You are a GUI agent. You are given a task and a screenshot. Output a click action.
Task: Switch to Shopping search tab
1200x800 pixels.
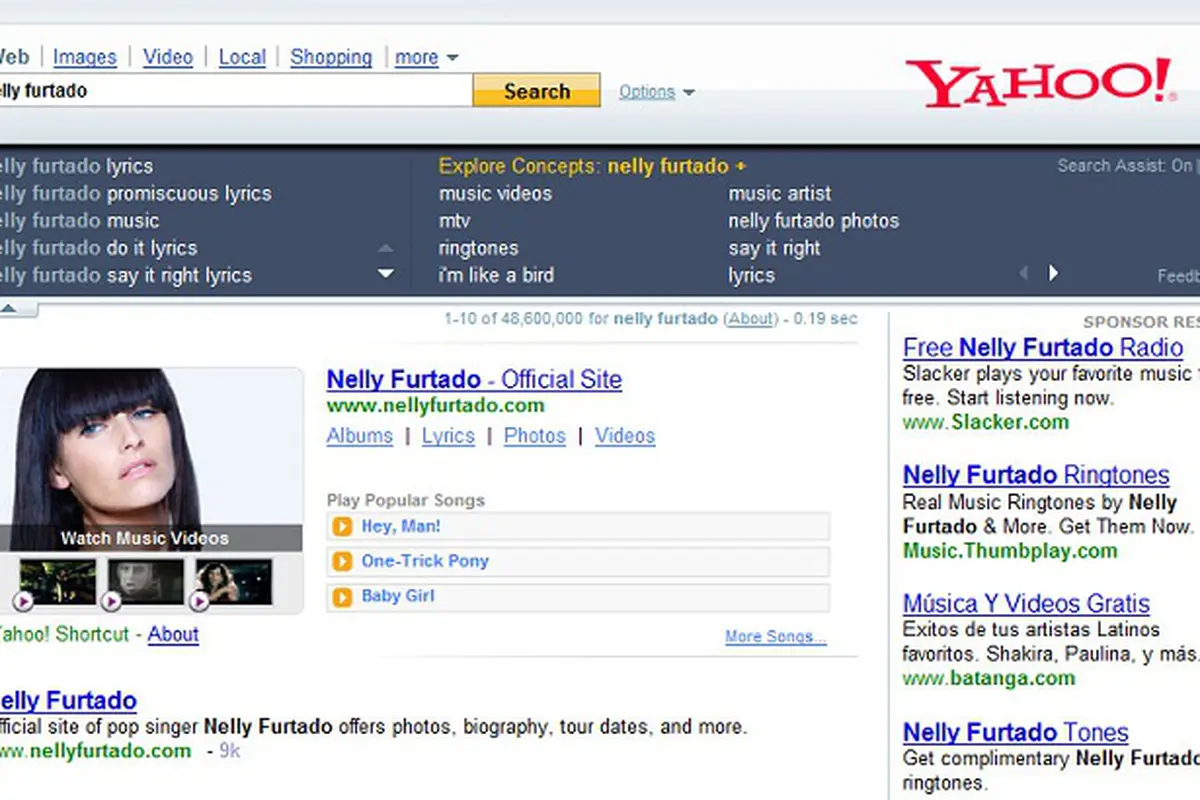[331, 57]
